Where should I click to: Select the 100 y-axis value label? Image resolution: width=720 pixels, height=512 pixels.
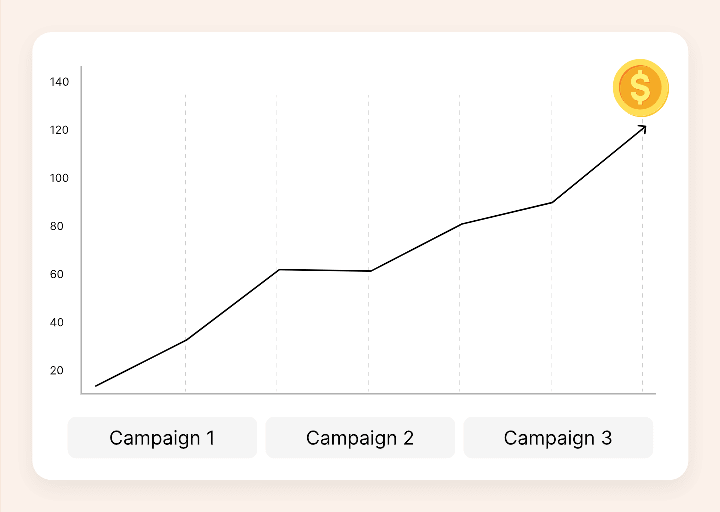coord(59,178)
